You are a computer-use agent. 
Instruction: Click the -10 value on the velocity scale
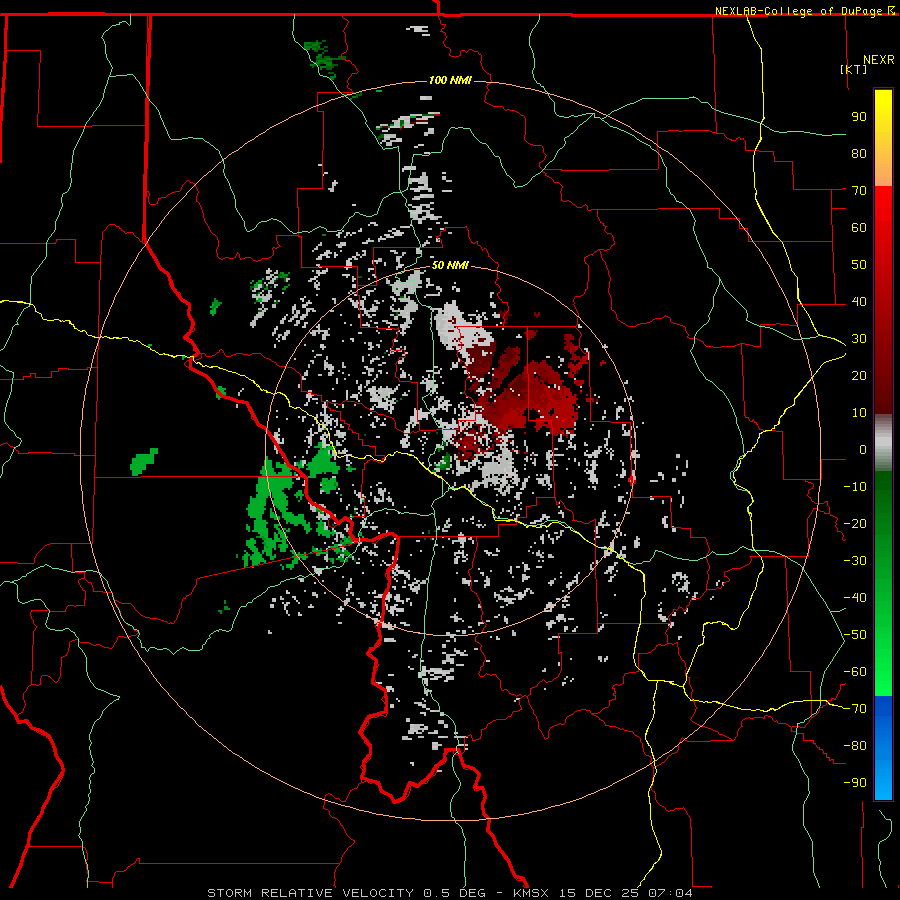tap(855, 487)
